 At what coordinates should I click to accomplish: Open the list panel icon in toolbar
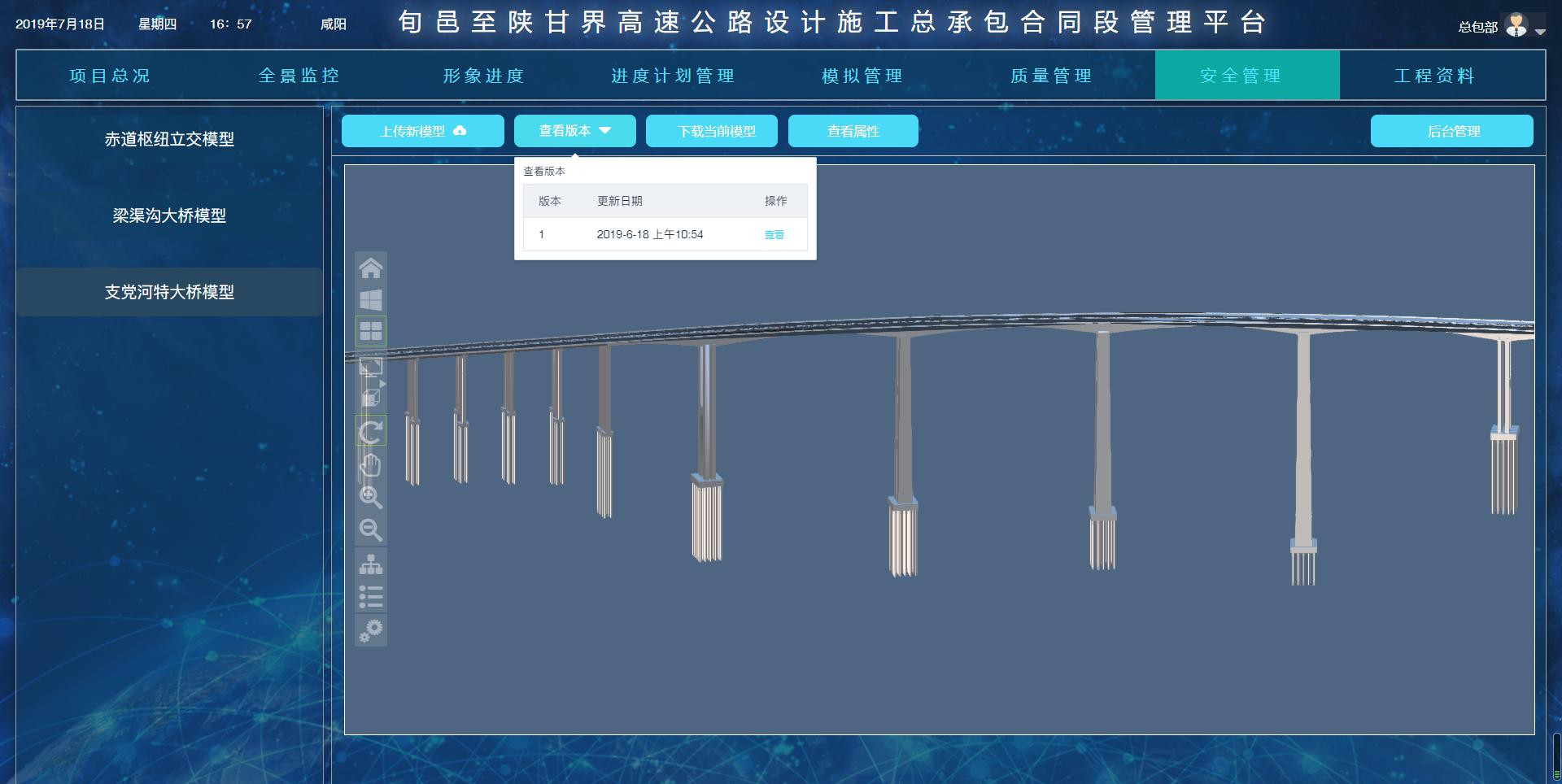click(x=371, y=598)
